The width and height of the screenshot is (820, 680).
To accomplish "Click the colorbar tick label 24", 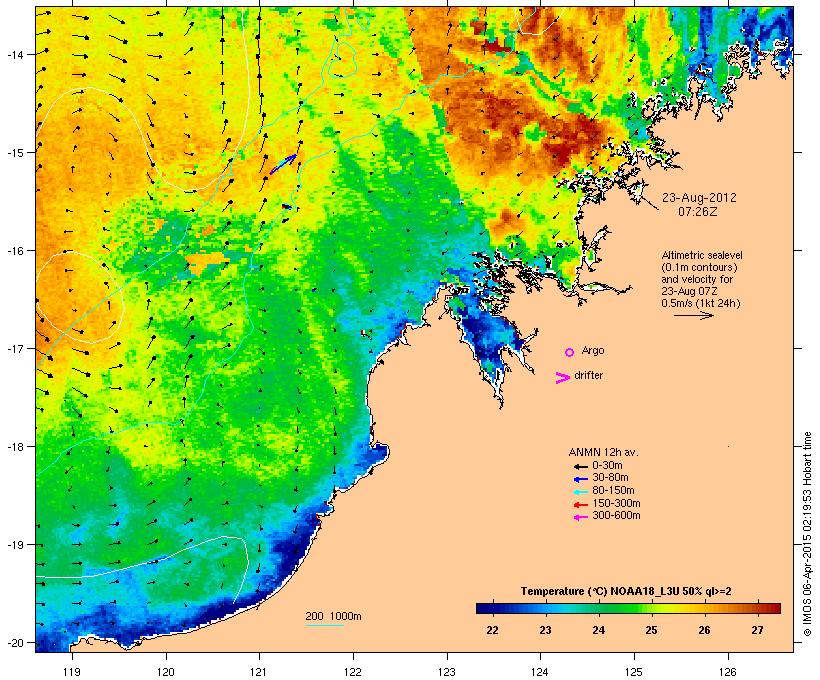I will (598, 630).
